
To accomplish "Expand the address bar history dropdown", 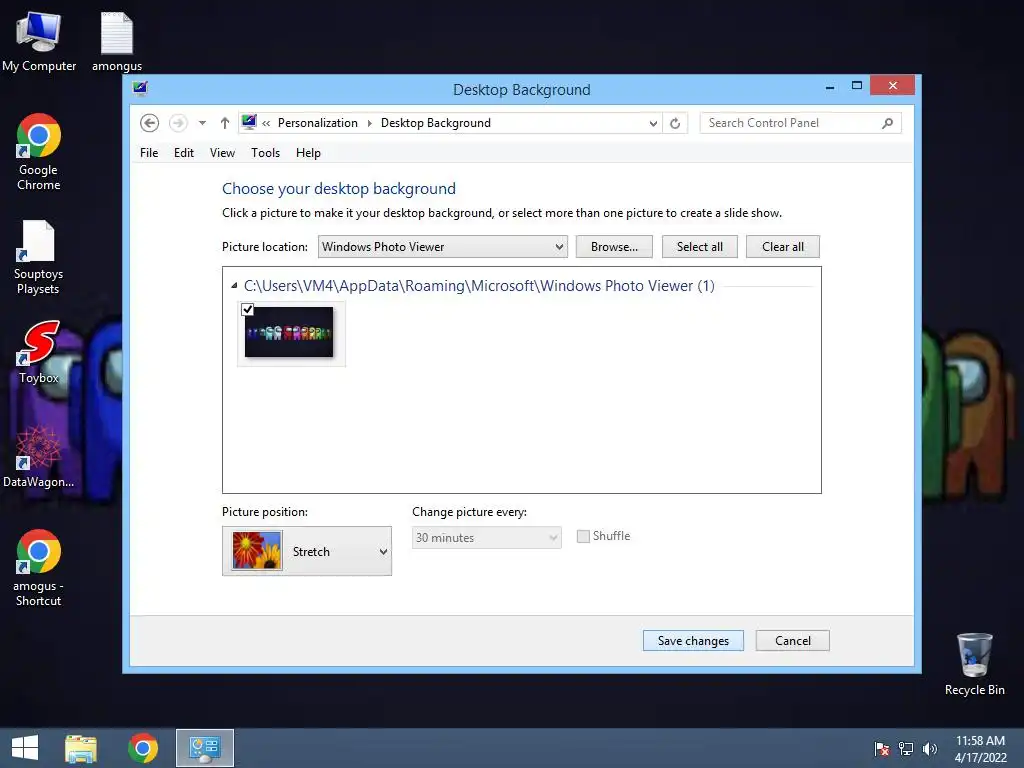I will pos(653,123).
